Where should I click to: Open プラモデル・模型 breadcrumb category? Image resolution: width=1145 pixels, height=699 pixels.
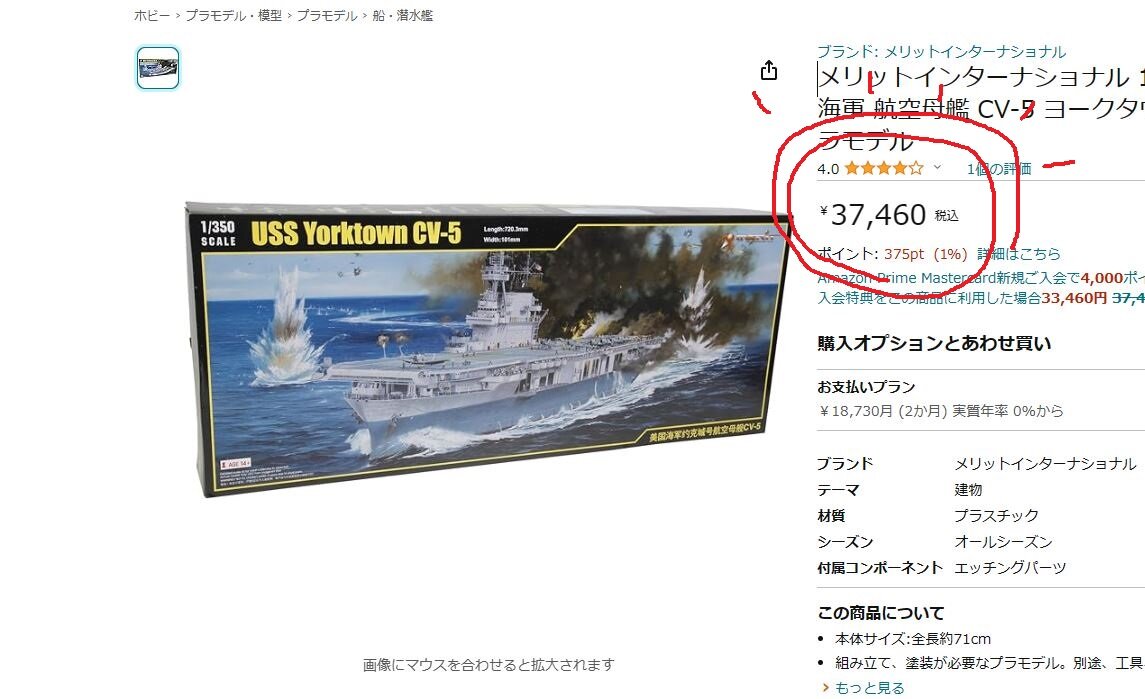coord(233,15)
